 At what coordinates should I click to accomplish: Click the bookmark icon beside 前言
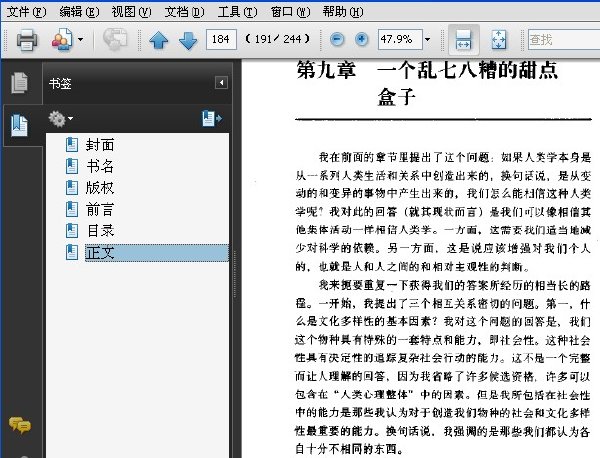(x=72, y=209)
